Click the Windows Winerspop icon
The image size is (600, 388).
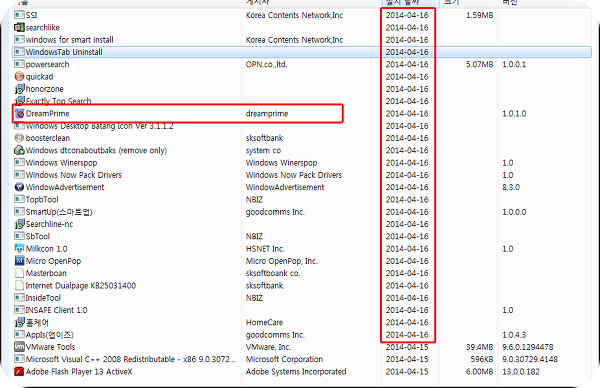click(x=19, y=162)
